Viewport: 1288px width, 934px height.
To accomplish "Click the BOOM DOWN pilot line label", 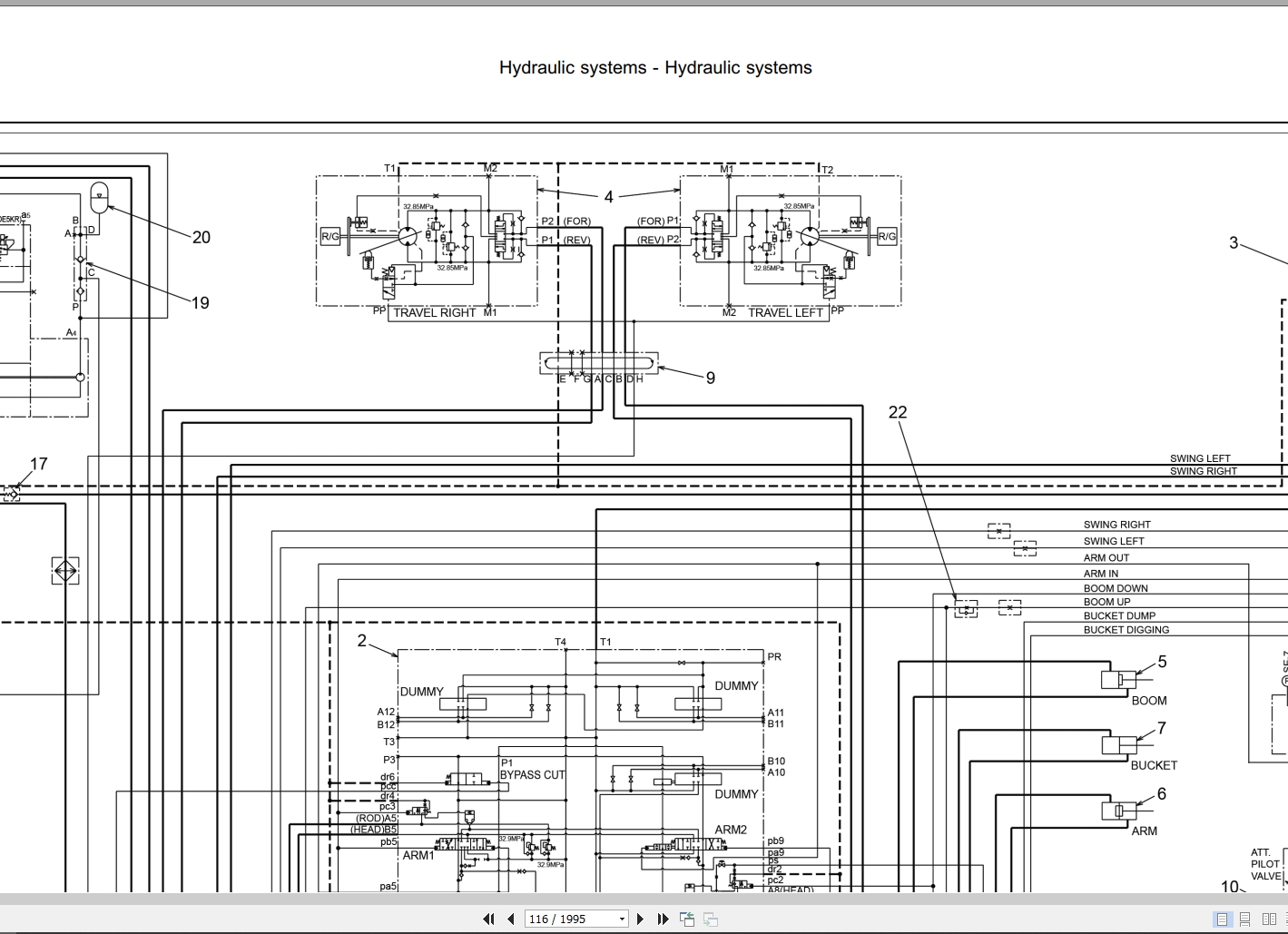I will click(1116, 588).
